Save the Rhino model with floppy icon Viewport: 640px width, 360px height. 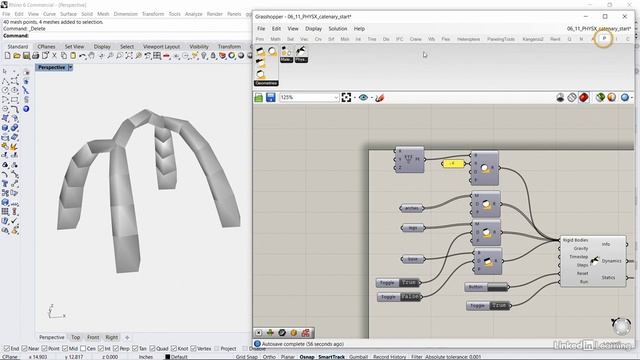click(x=26, y=56)
